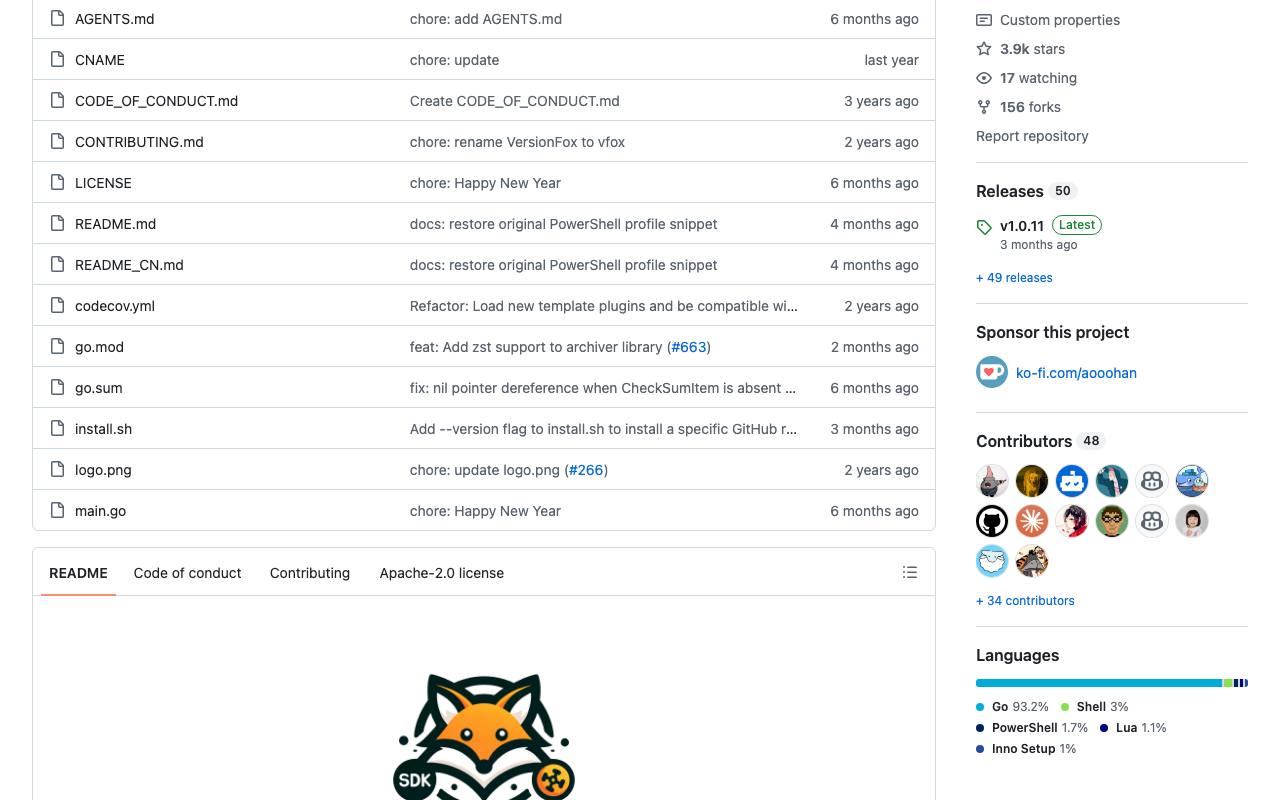The height and width of the screenshot is (800, 1280).
Task: Select the Apache-2.0 license tab
Action: pyautogui.click(x=442, y=573)
